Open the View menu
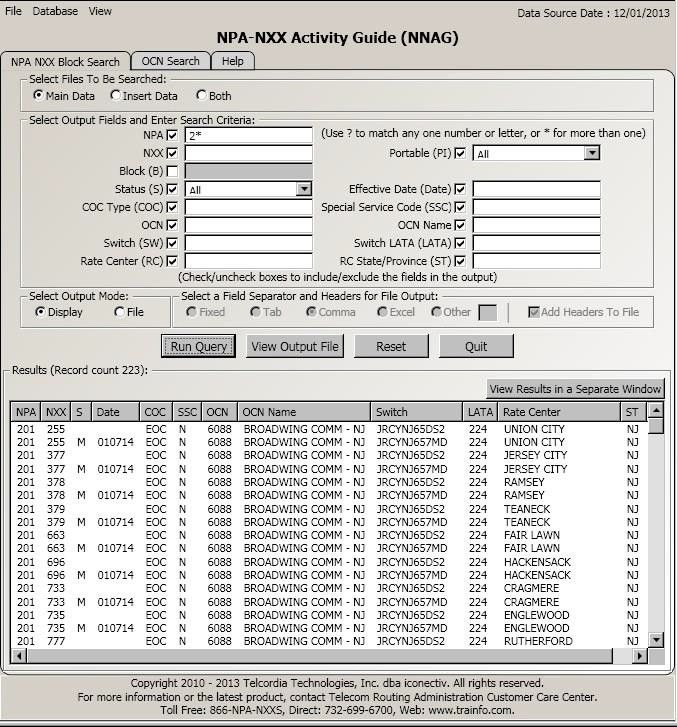Viewport: 677px width, 727px height. (x=100, y=11)
